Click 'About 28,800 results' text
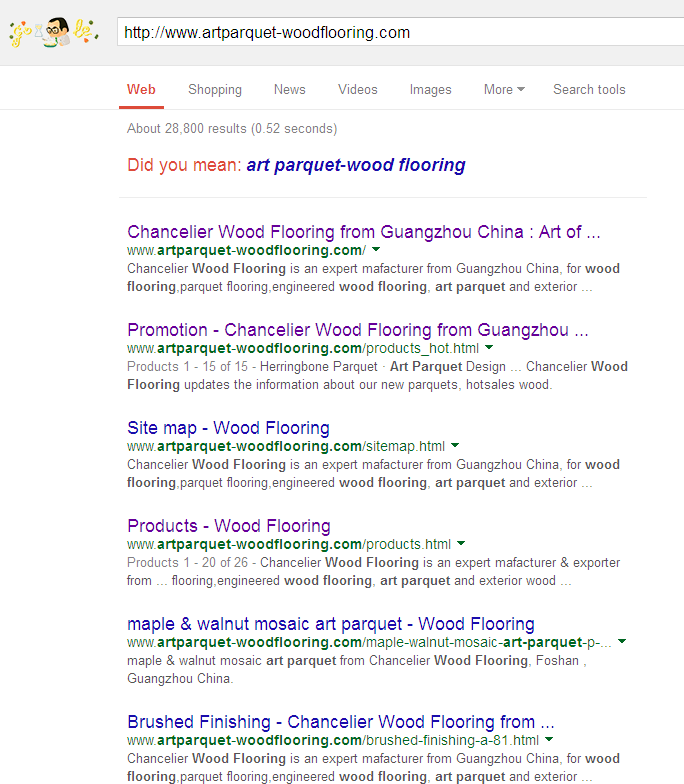Viewport: 684px width, 784px height. point(232,128)
